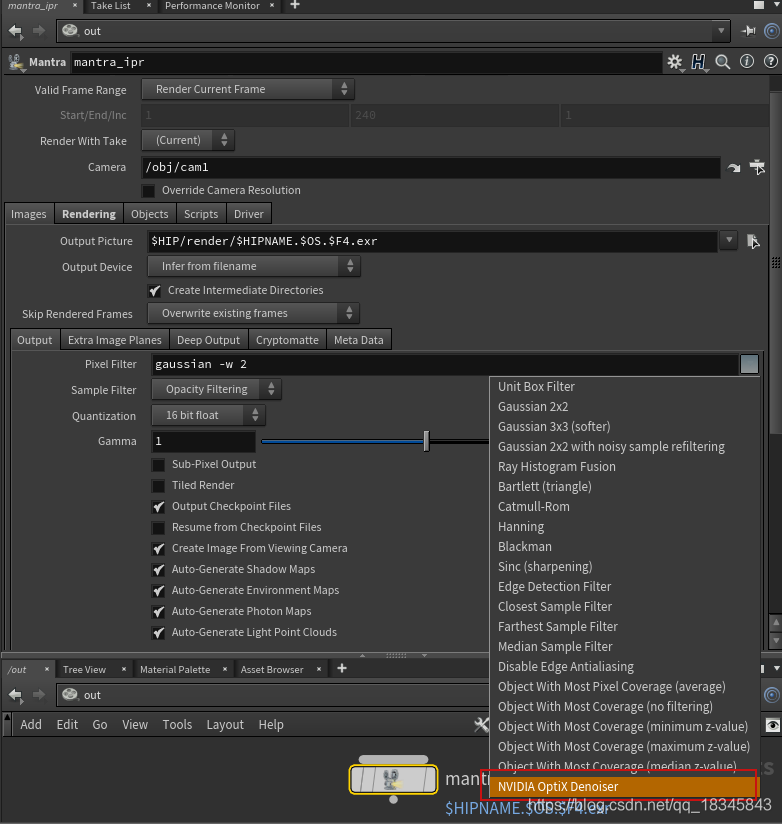This screenshot has width=782, height=824.
Task: Click the jump to camera arrow icon
Action: [733, 168]
